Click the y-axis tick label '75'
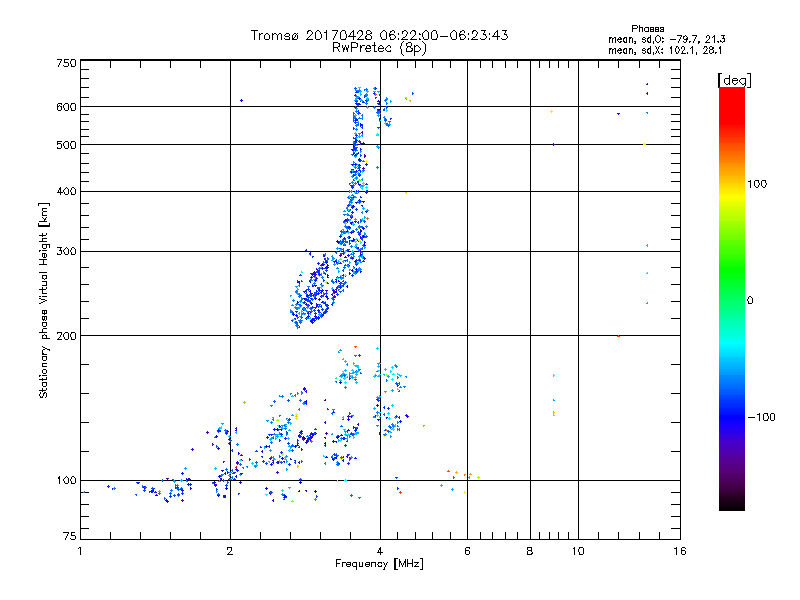800x600 pixels. 70,536
